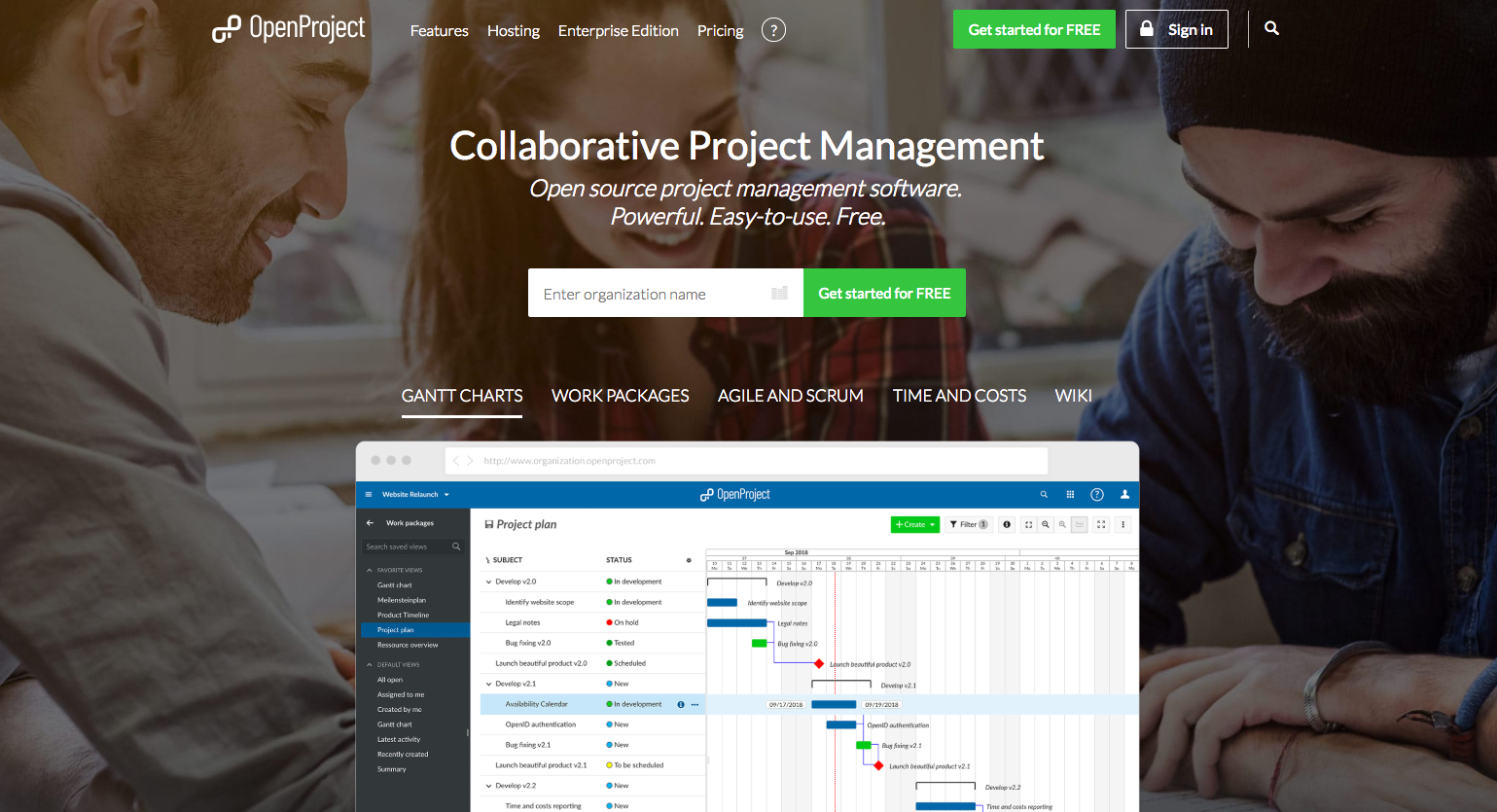Open the Features menu item
The image size is (1497, 812).
tap(440, 31)
